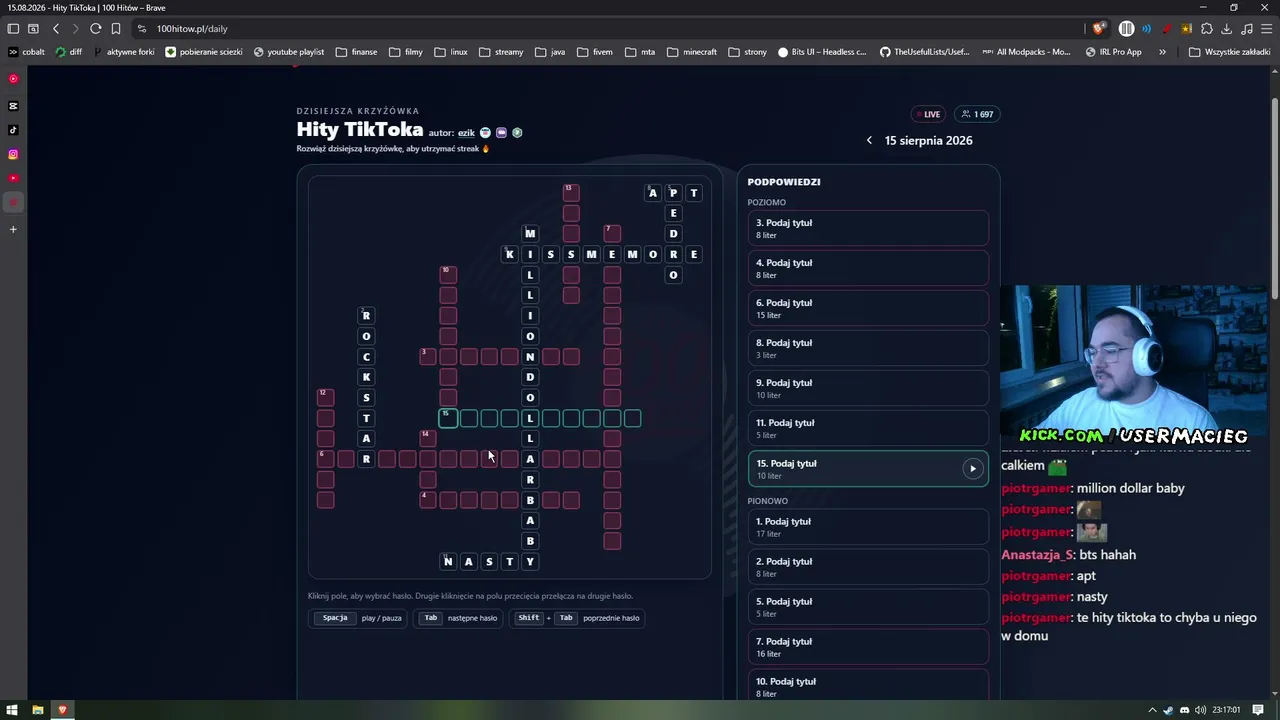Click the round white extension icon in toolbar
Image resolution: width=1280 pixels, height=720 pixels.
[1127, 29]
